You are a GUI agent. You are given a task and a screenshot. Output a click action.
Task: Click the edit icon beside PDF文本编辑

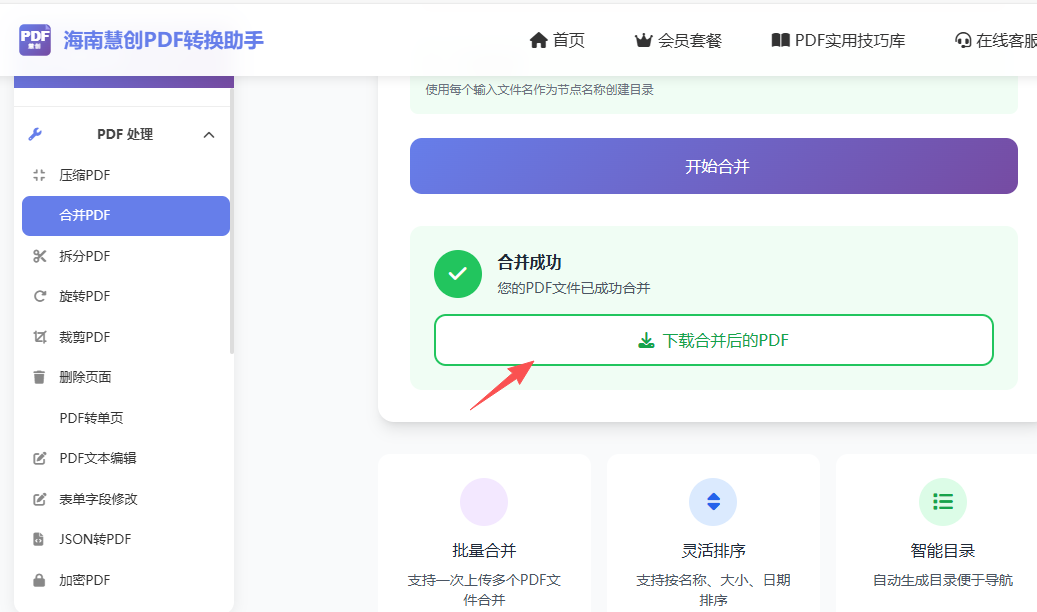coord(40,459)
